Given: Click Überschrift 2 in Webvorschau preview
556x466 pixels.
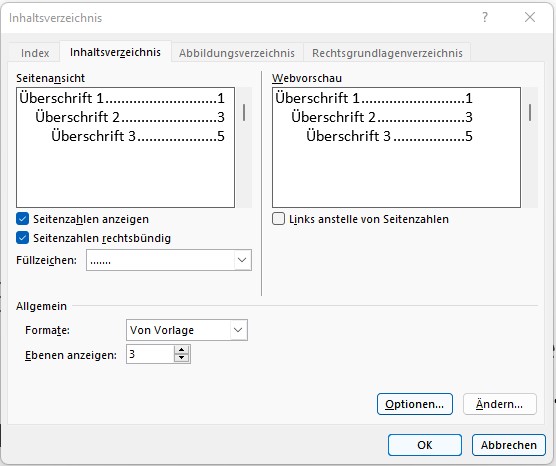Looking at the screenshot, I should (382, 117).
